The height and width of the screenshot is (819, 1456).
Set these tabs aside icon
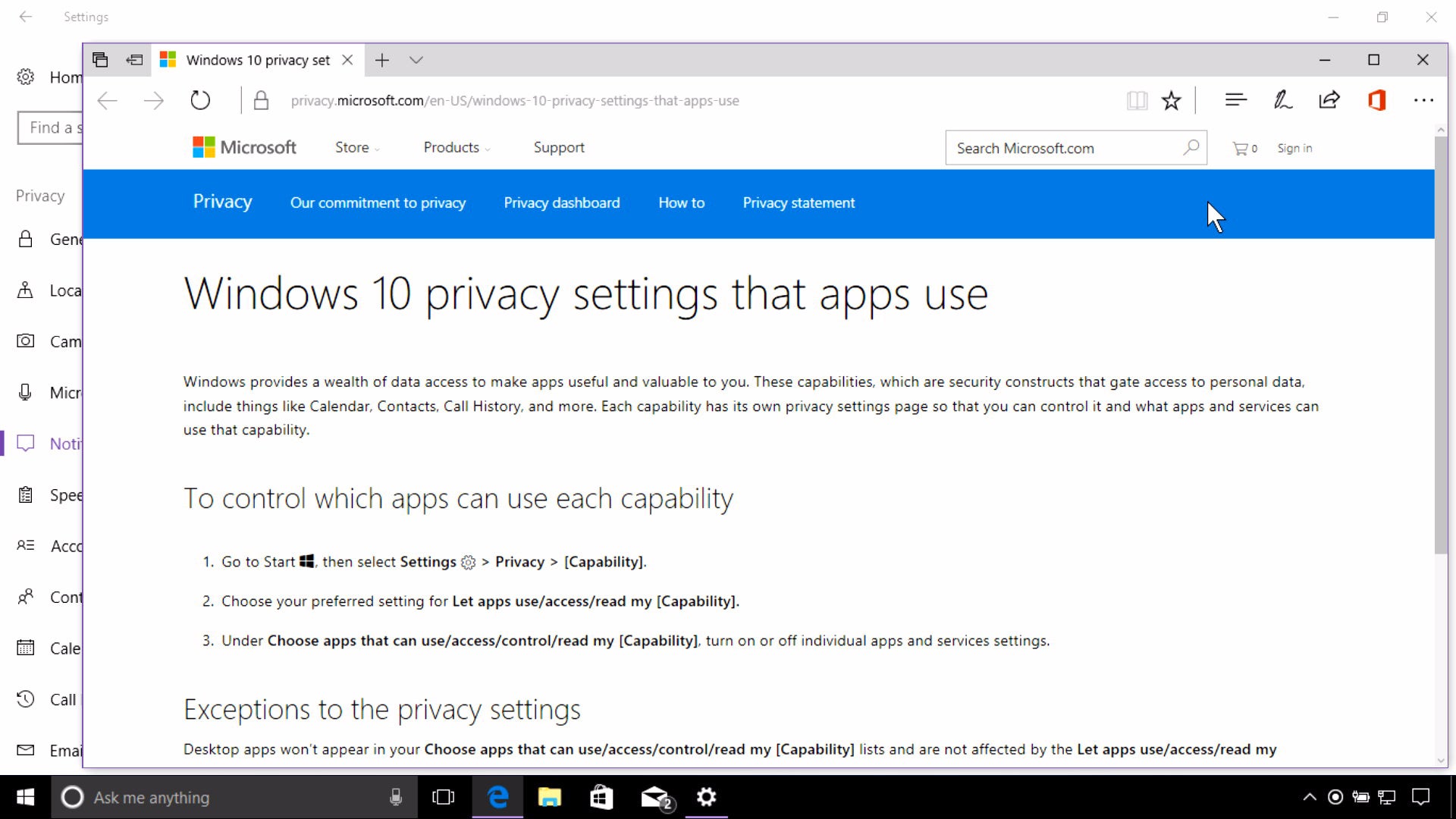tap(134, 60)
